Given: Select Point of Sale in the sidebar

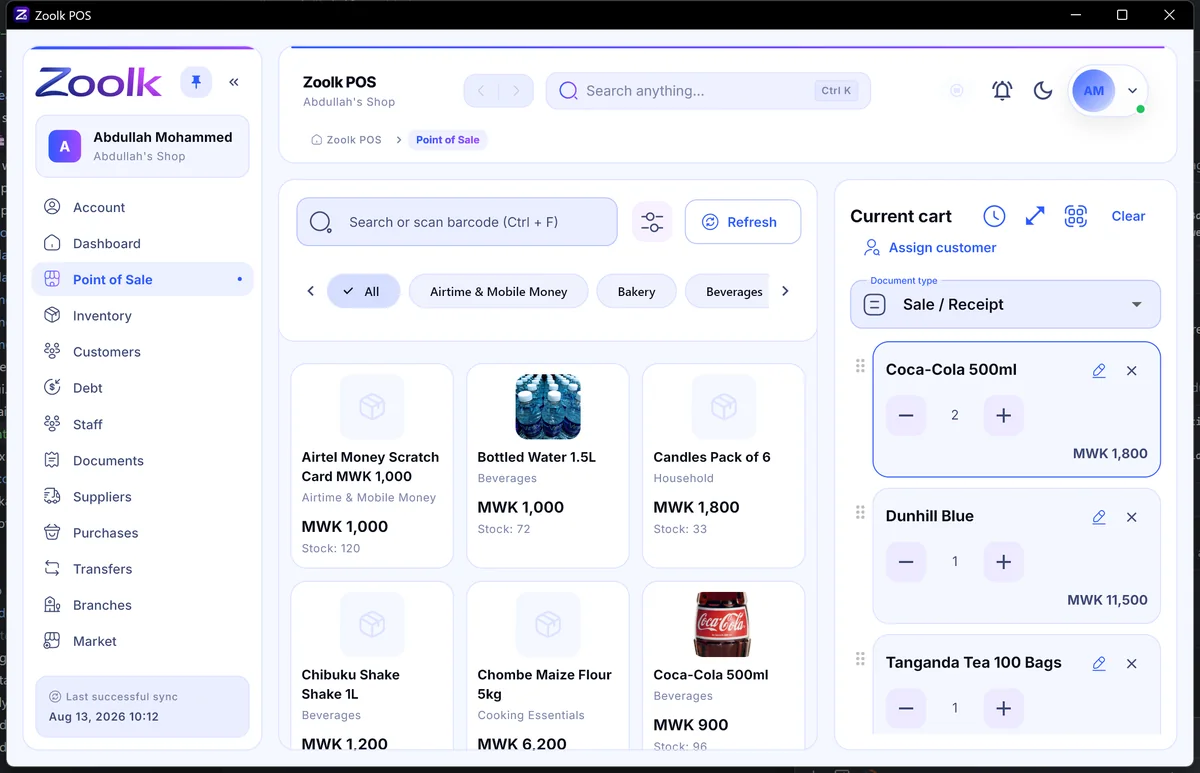Looking at the screenshot, I should click(x=142, y=279).
